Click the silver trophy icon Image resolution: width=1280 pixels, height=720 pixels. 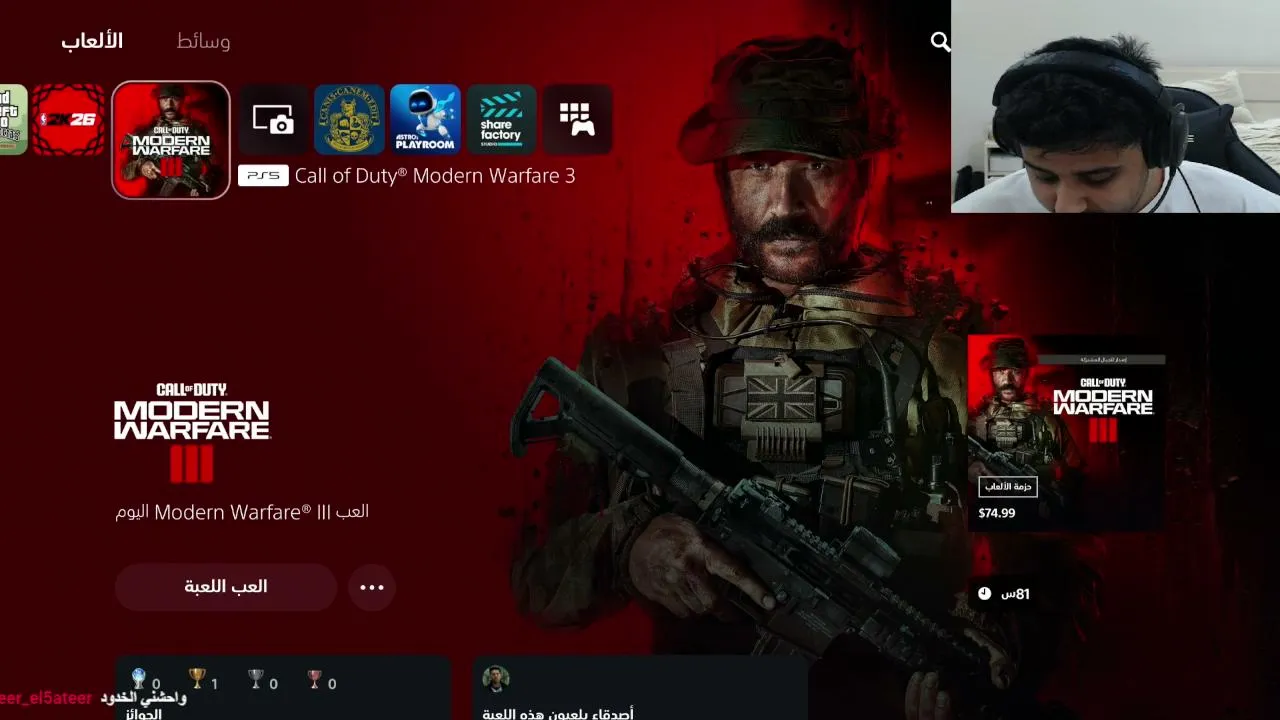click(x=256, y=680)
